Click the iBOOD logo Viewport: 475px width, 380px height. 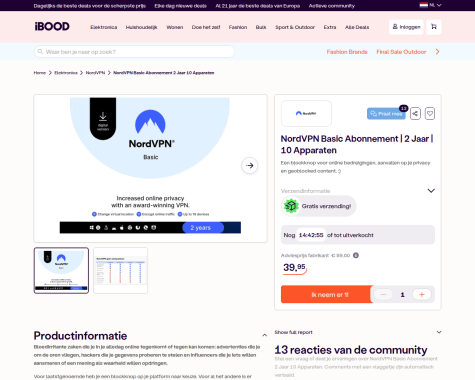tap(52, 26)
